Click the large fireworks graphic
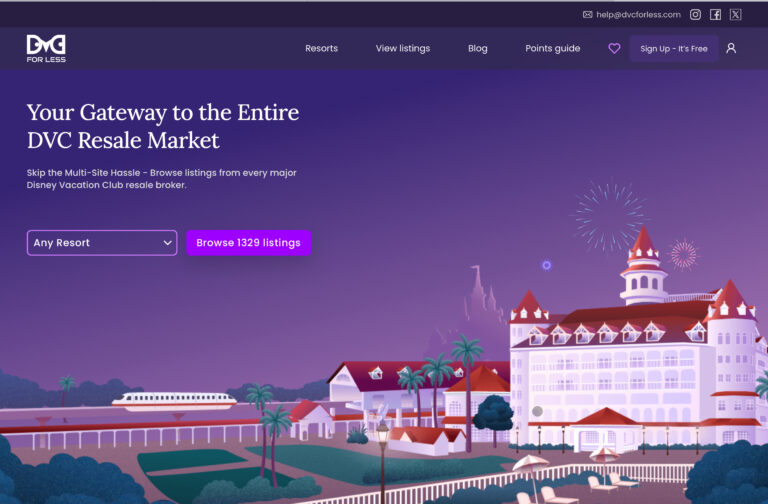This screenshot has width=768, height=504. click(x=609, y=215)
